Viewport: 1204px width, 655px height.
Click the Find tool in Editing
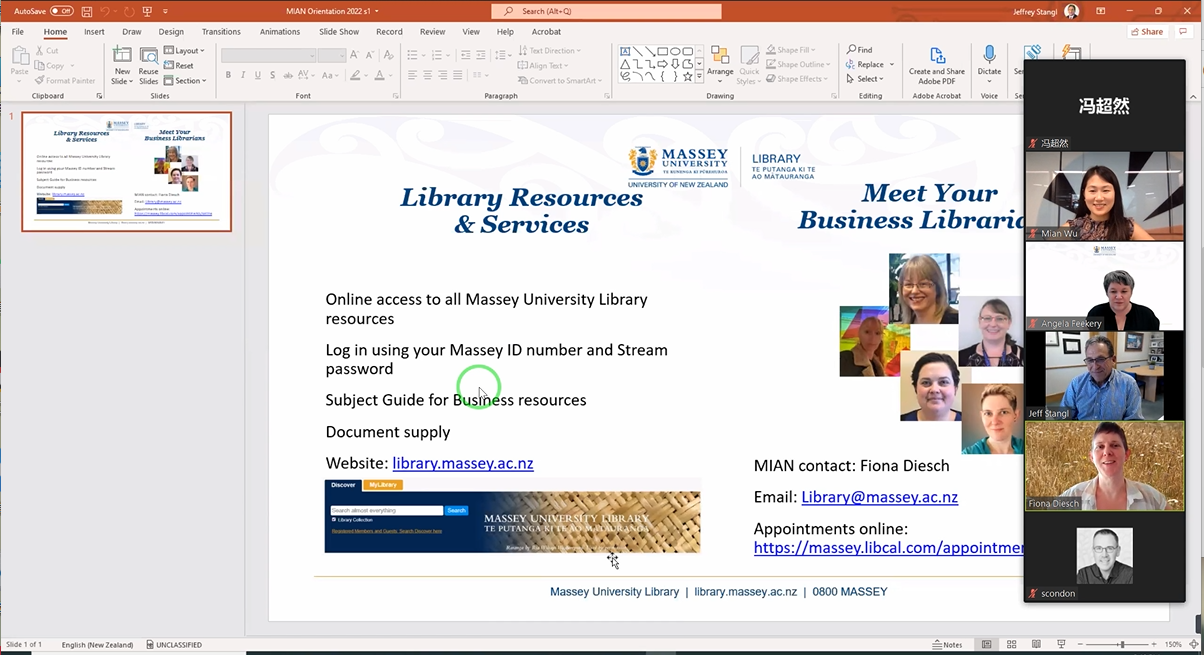pyautogui.click(x=860, y=50)
